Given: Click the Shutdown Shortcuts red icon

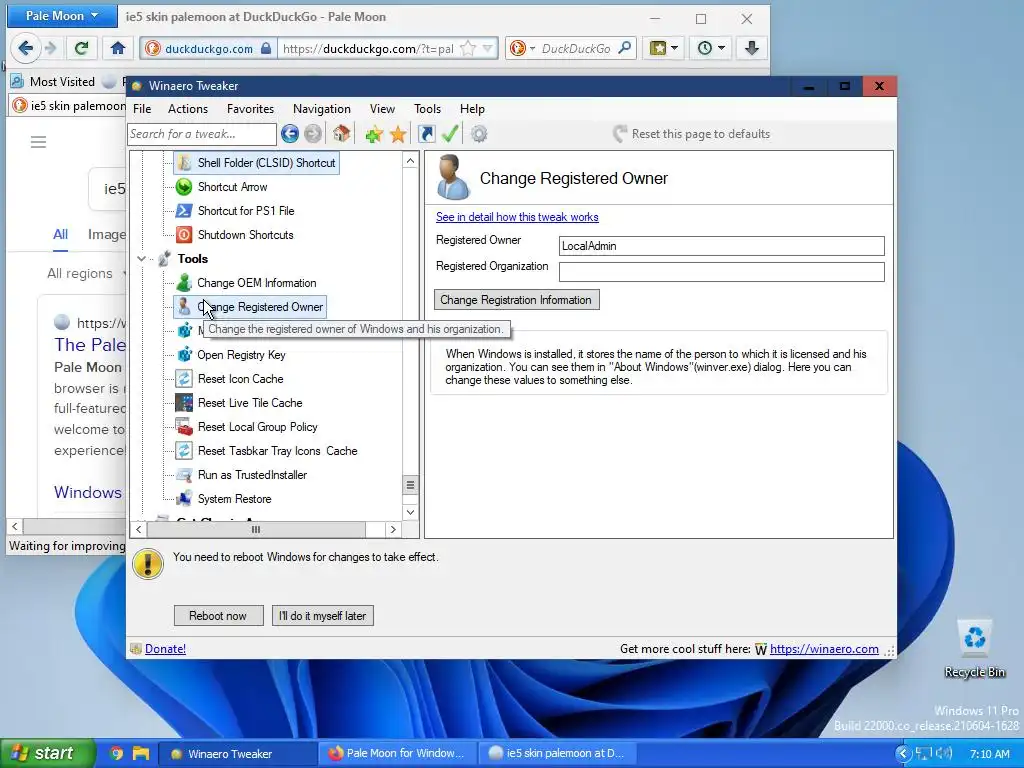Looking at the screenshot, I should (x=184, y=234).
